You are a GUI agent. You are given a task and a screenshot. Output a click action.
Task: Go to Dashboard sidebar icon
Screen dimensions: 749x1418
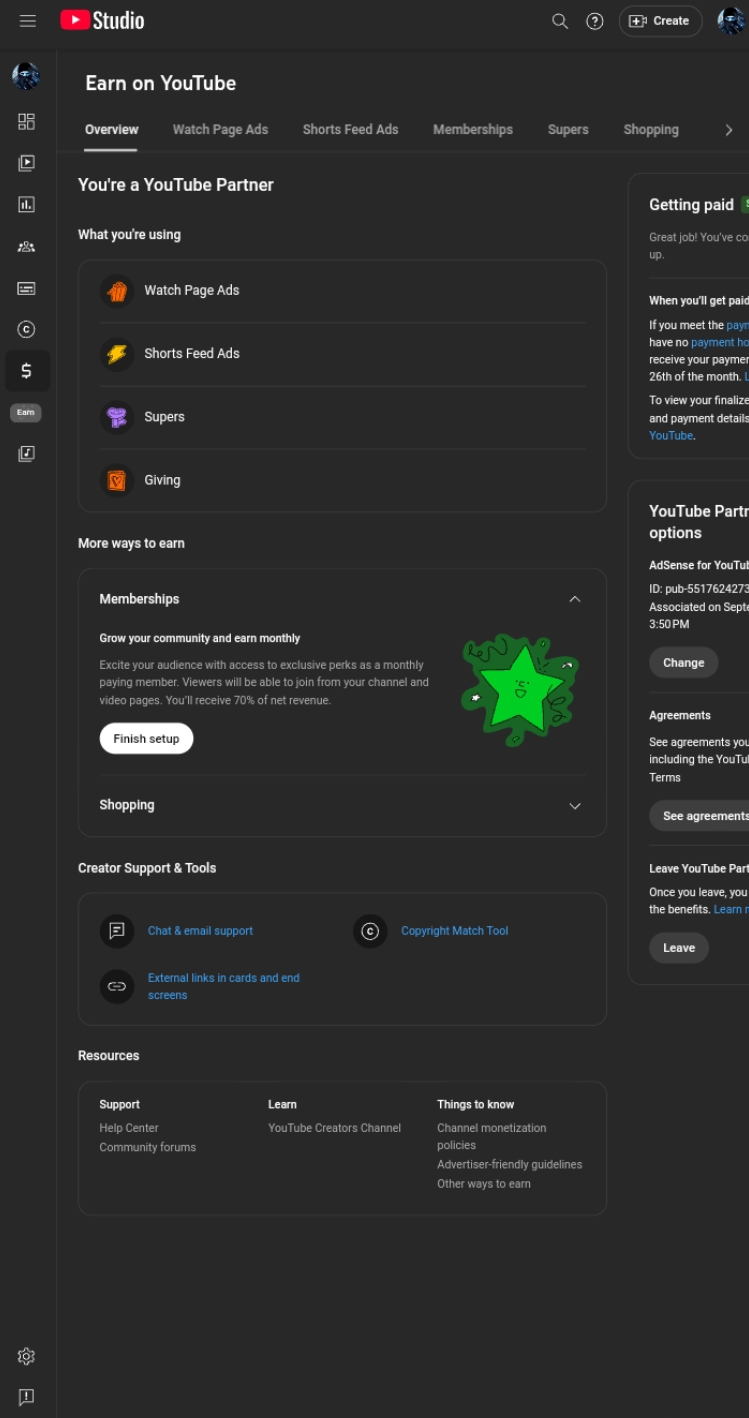point(26,121)
